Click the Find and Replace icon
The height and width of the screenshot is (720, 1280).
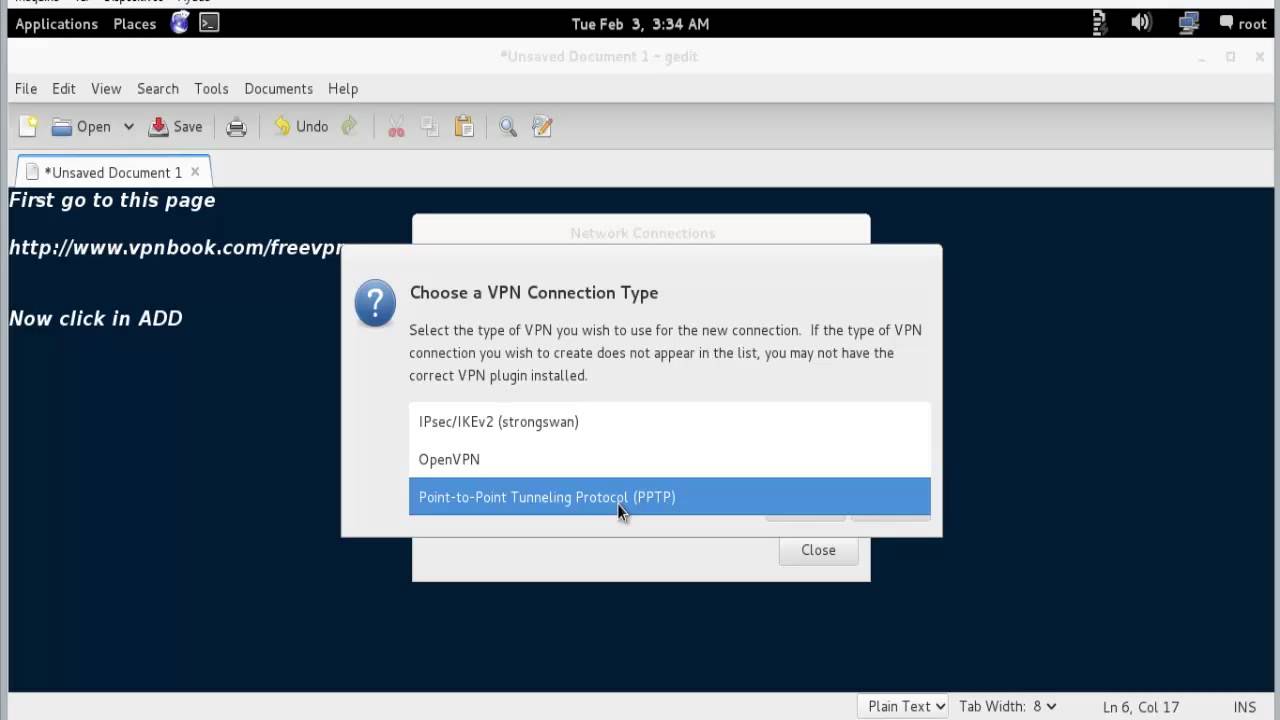pos(542,127)
